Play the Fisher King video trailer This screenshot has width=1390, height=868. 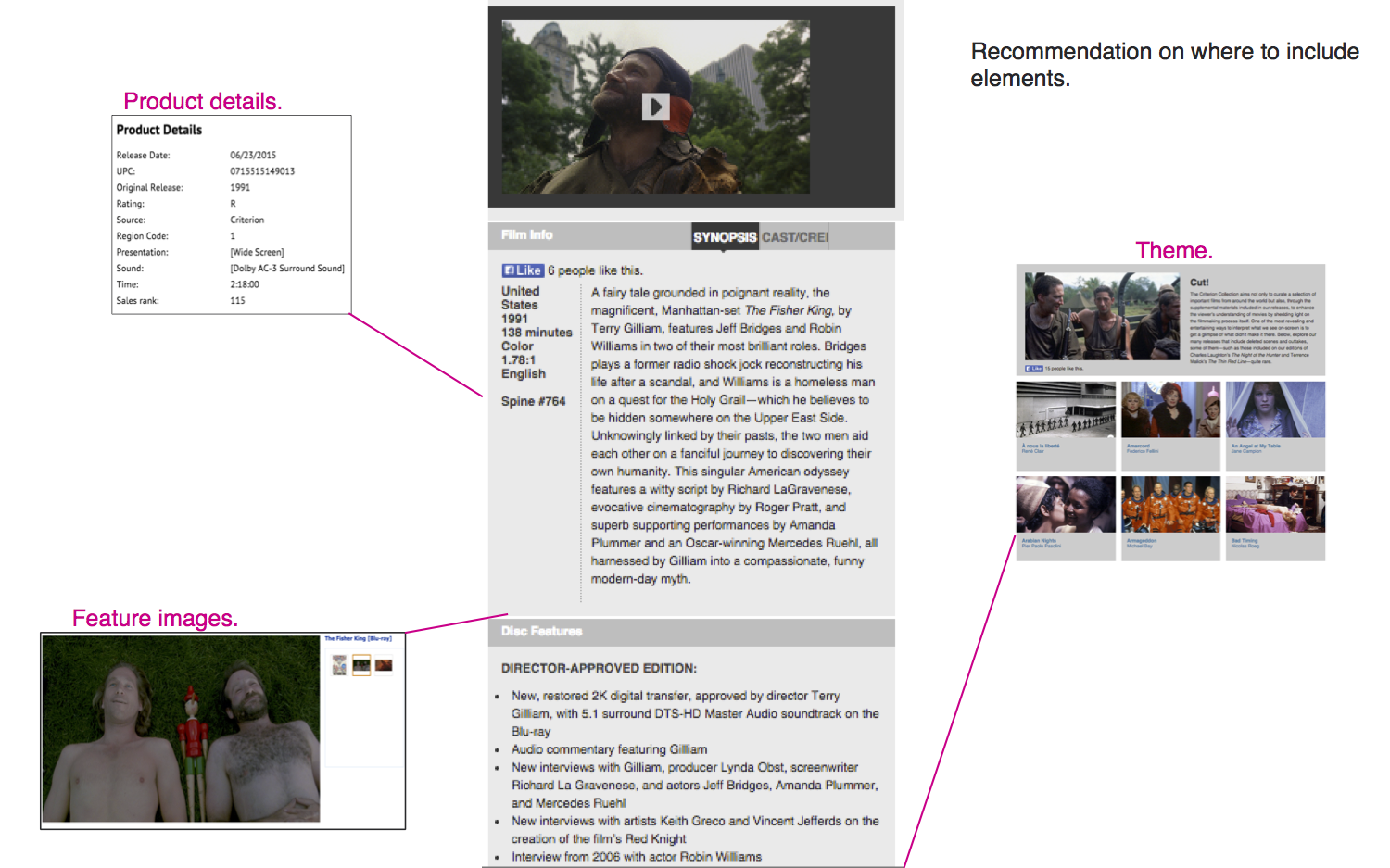click(x=655, y=107)
